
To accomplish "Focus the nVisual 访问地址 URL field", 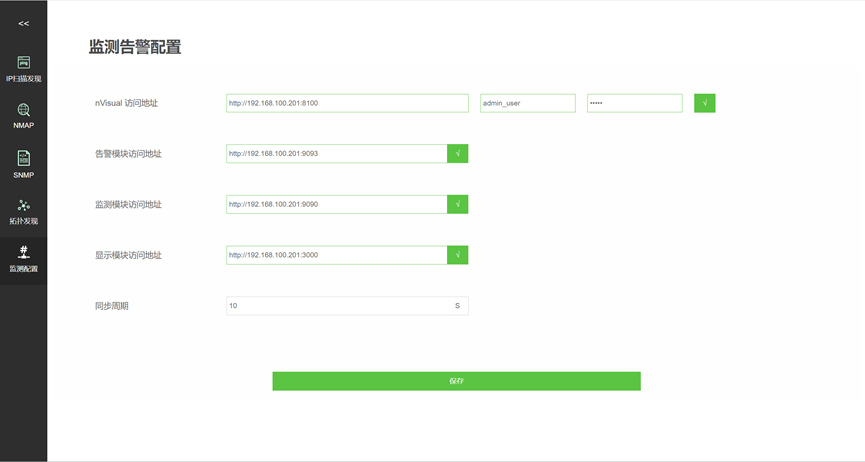I will (x=347, y=103).
